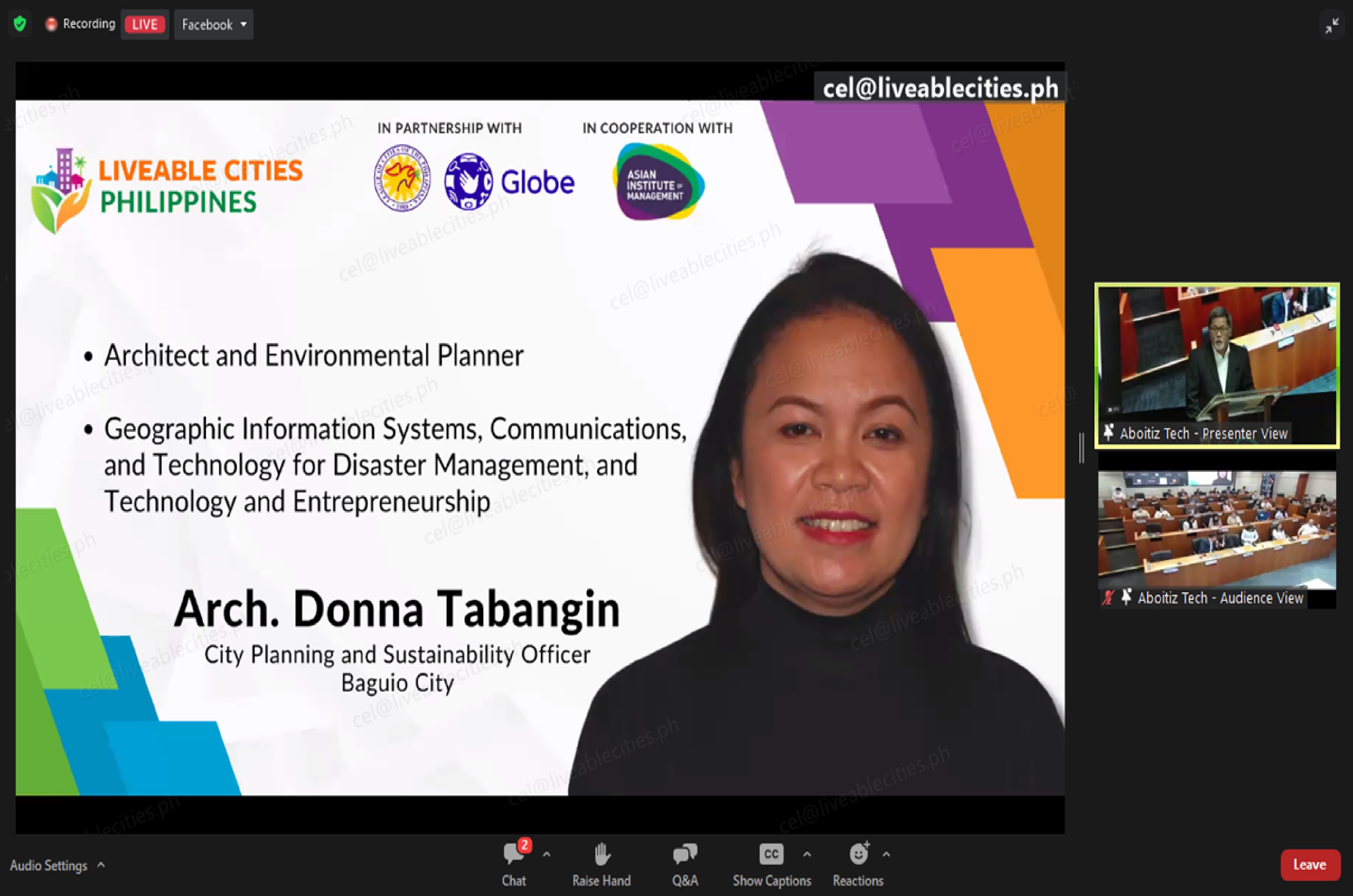The image size is (1353, 896).
Task: Click the green encryption shield icon
Action: (20, 24)
